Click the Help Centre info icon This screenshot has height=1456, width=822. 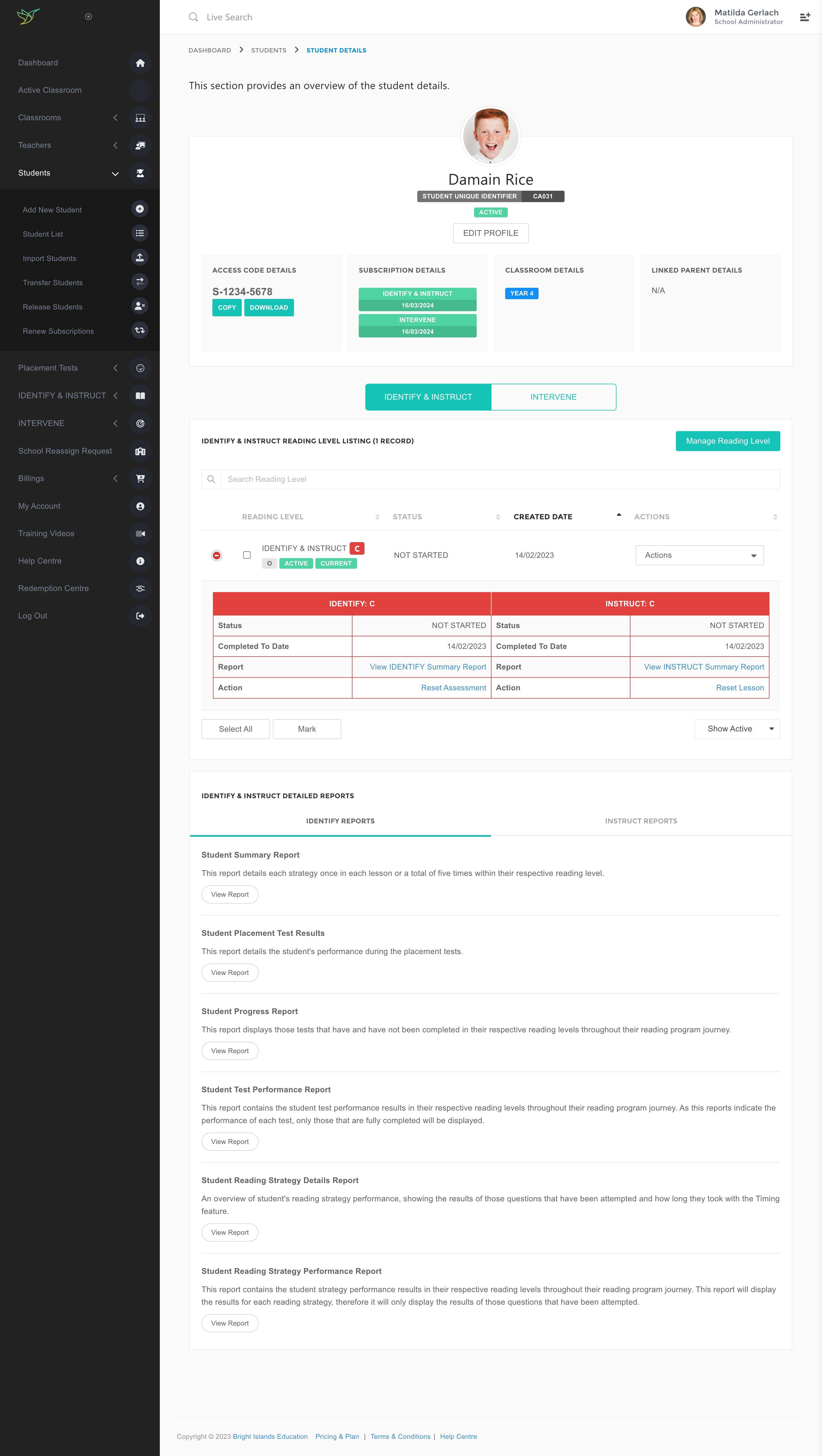click(140, 561)
